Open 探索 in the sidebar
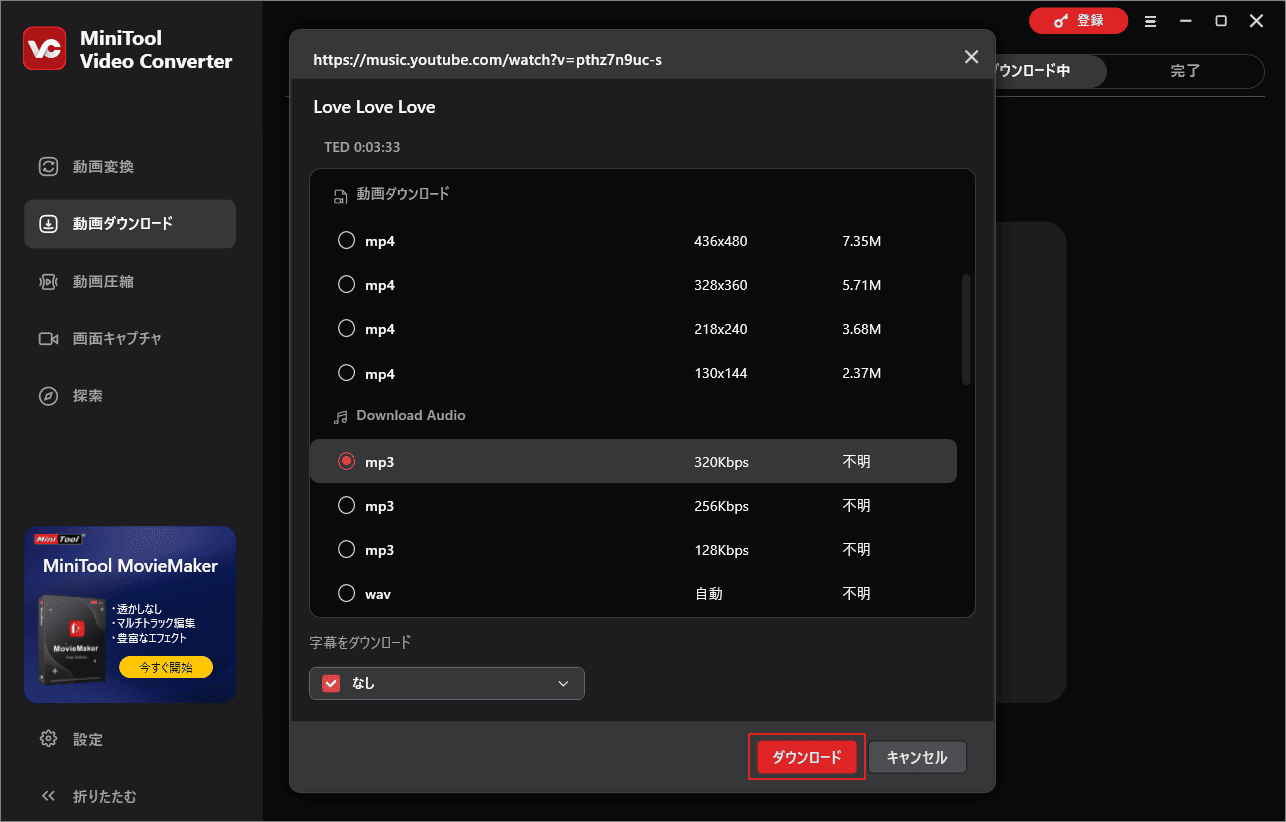This screenshot has height=822, width=1286. coord(130,396)
